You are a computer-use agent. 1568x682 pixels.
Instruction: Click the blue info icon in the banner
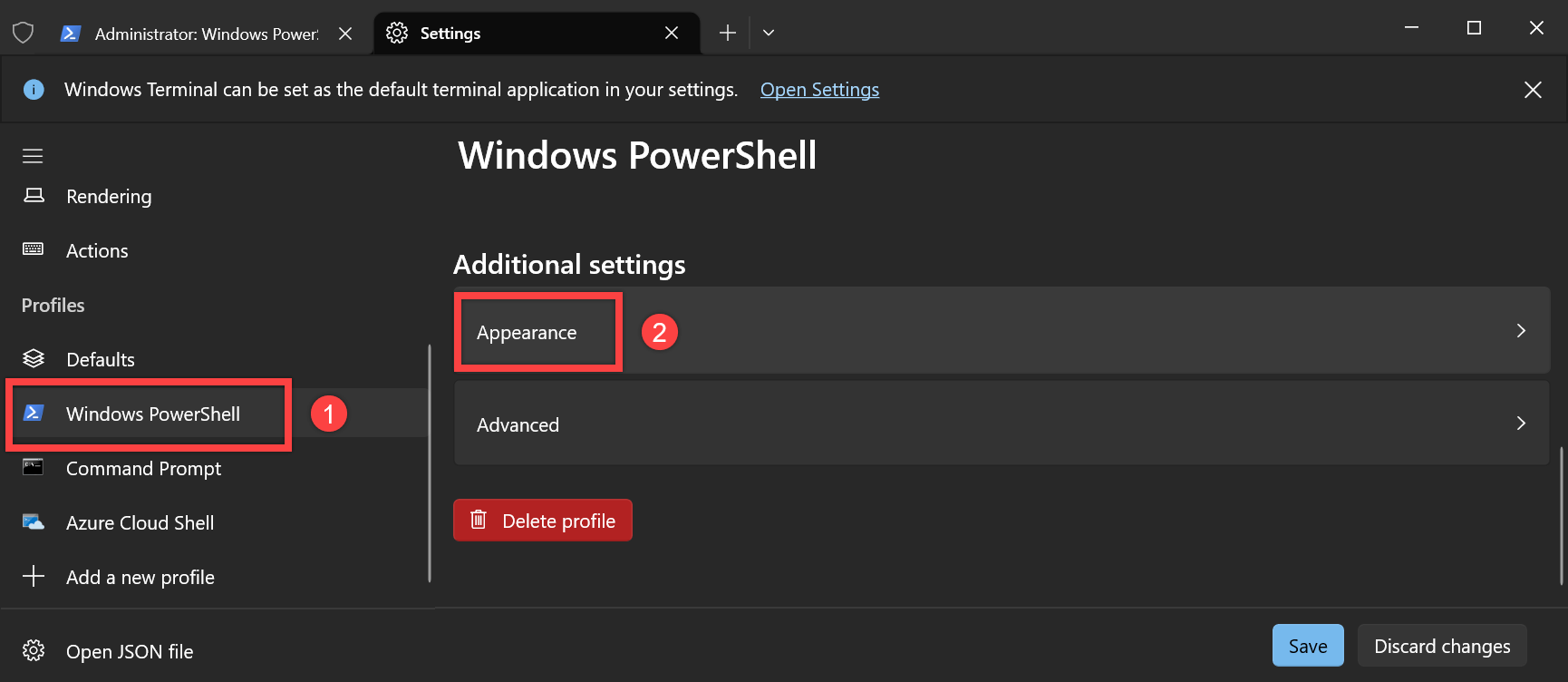pos(34,90)
